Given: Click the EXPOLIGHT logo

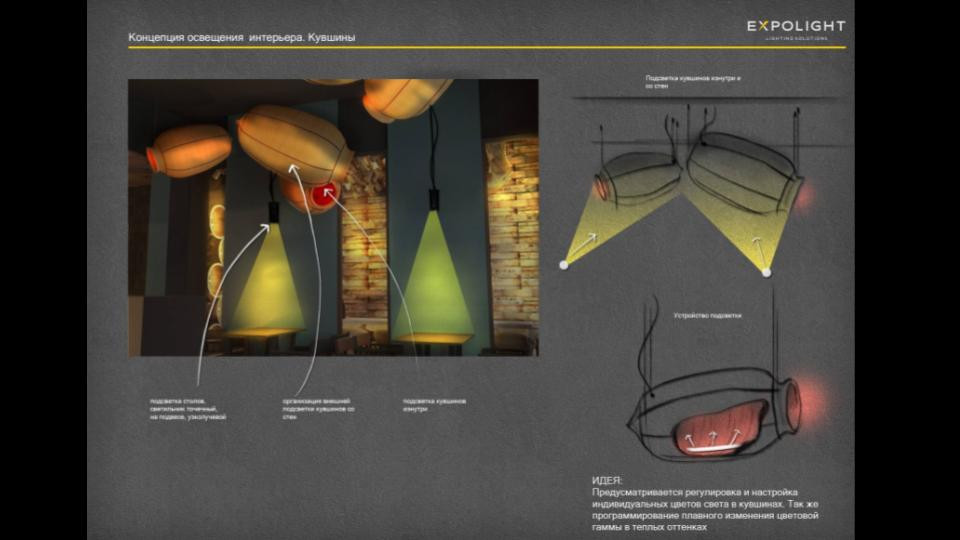Looking at the screenshot, I should point(795,28).
